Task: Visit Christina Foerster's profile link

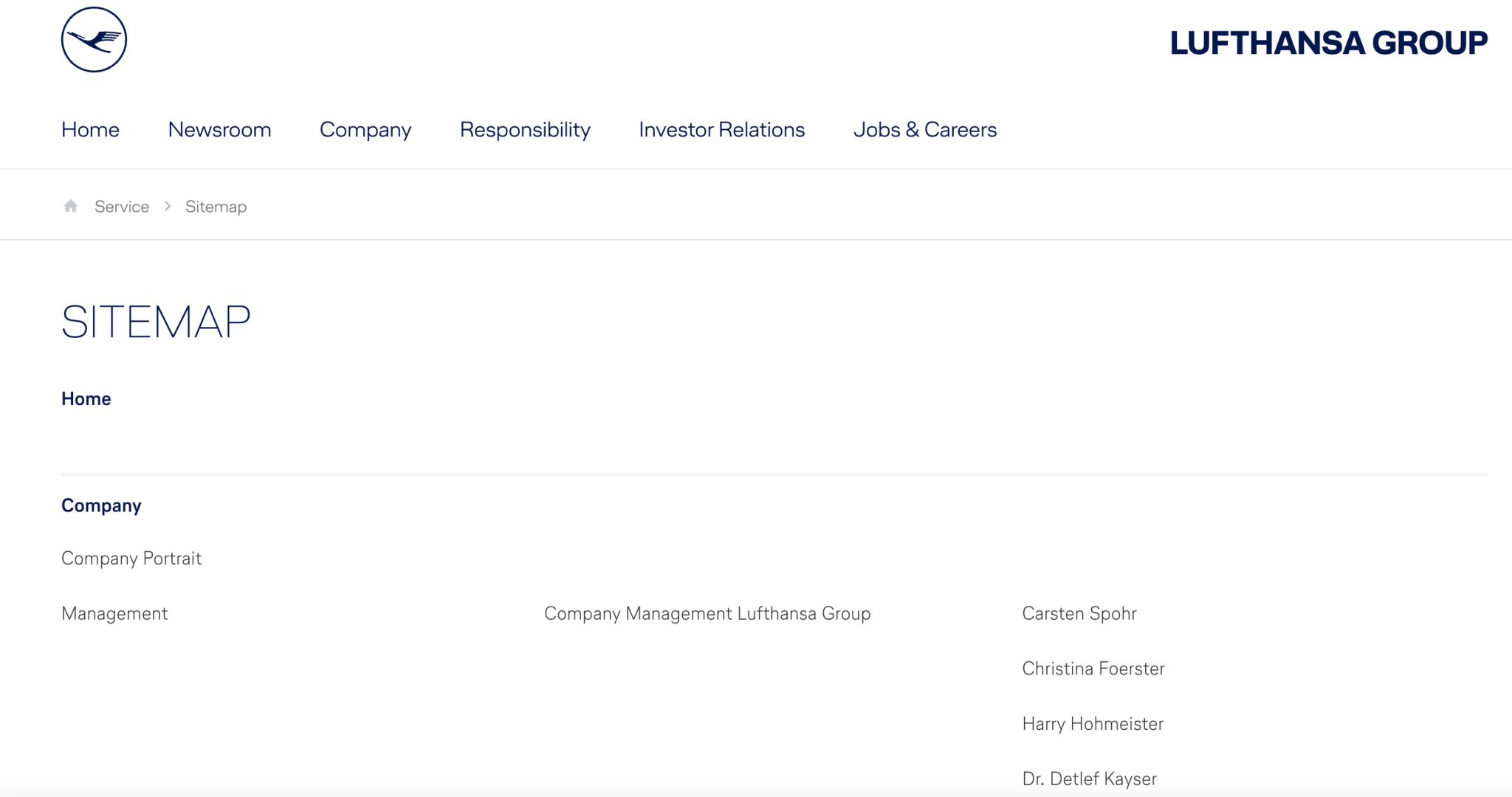Action: click(1093, 669)
